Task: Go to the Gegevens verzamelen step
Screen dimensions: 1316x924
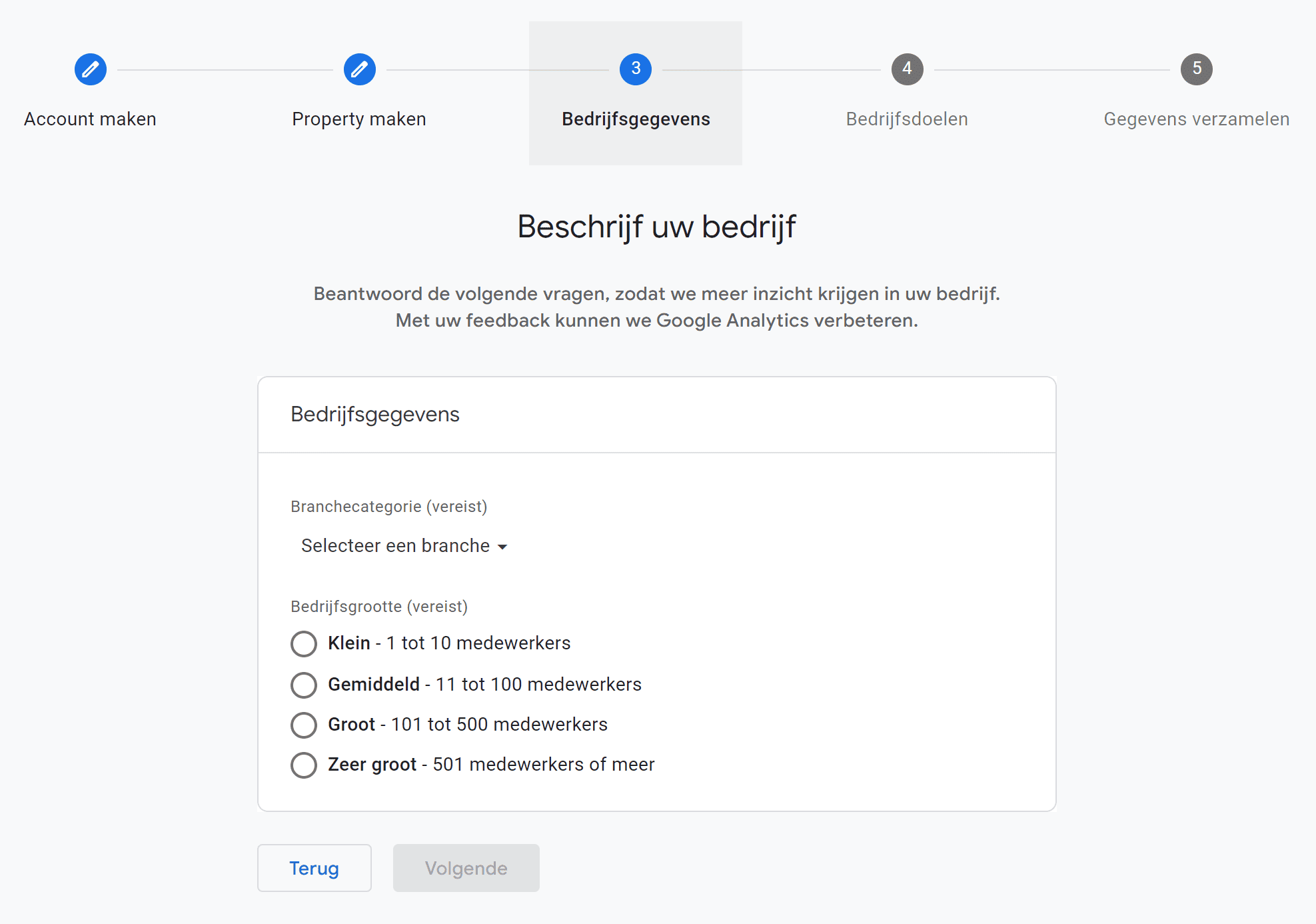Action: pos(1196,119)
